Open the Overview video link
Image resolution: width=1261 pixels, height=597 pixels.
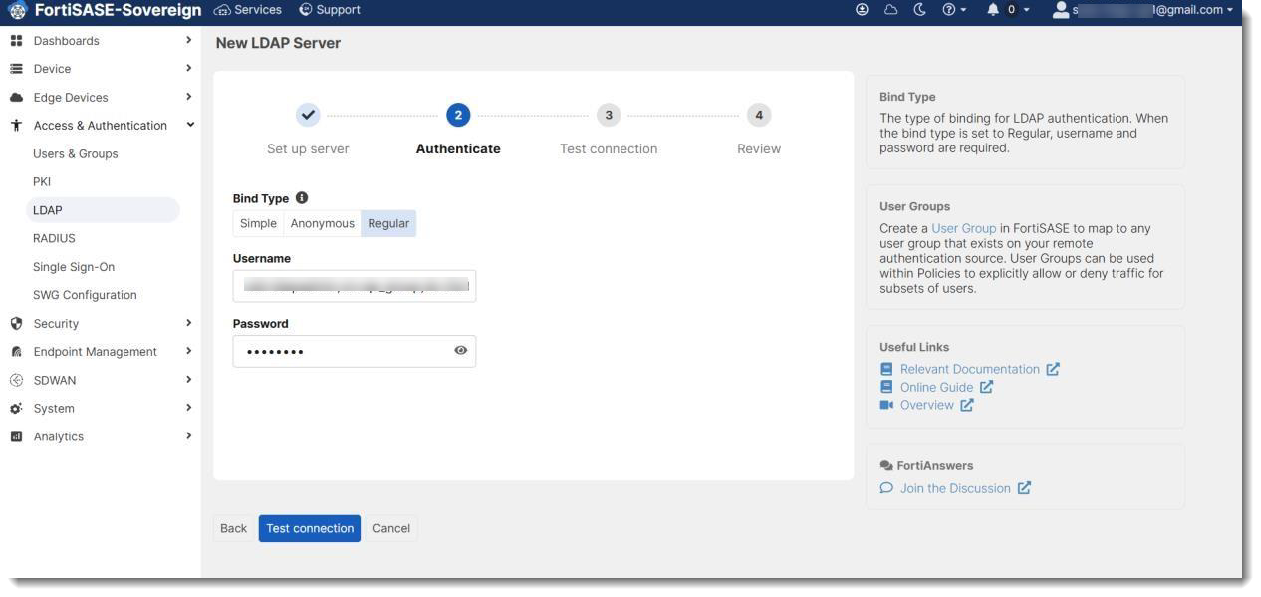pyautogui.click(x=926, y=405)
